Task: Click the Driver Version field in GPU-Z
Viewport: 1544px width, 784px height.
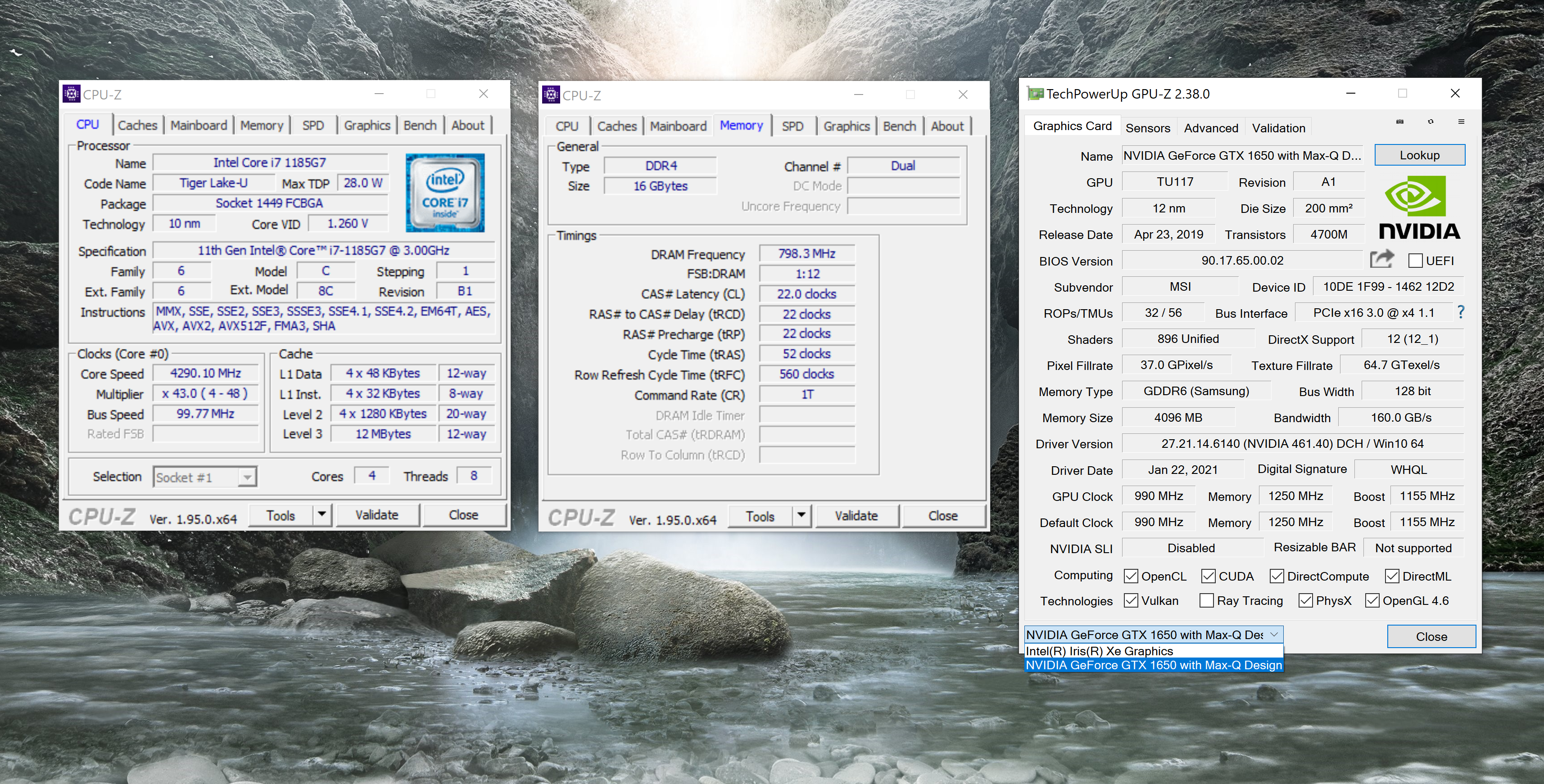Action: pyautogui.click(x=1292, y=444)
